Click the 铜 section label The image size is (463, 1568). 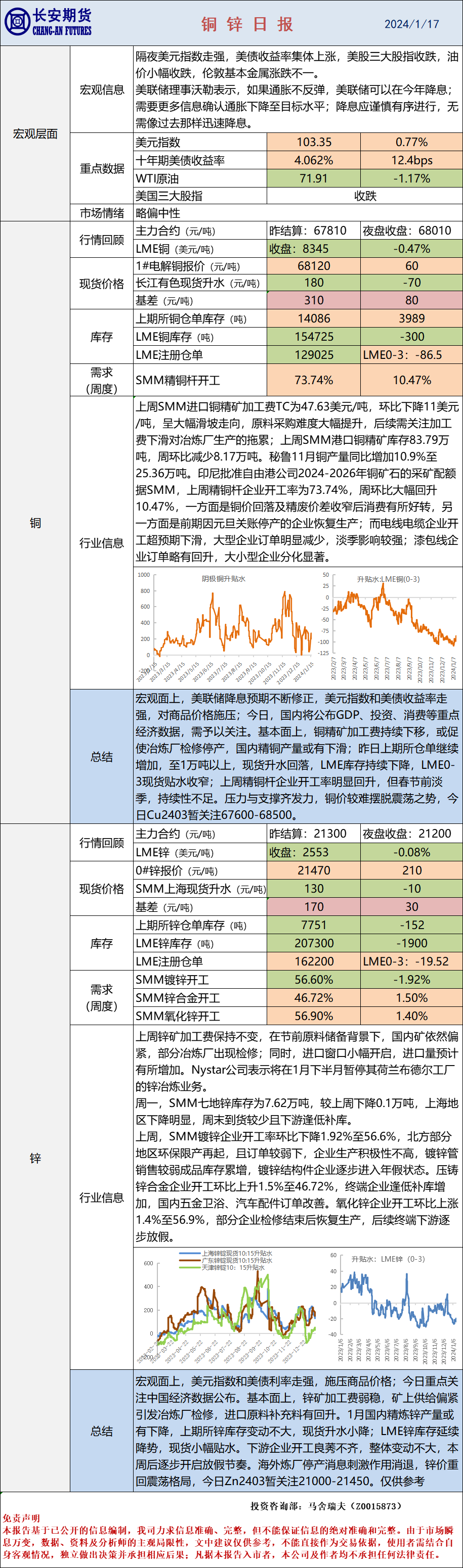35,523
